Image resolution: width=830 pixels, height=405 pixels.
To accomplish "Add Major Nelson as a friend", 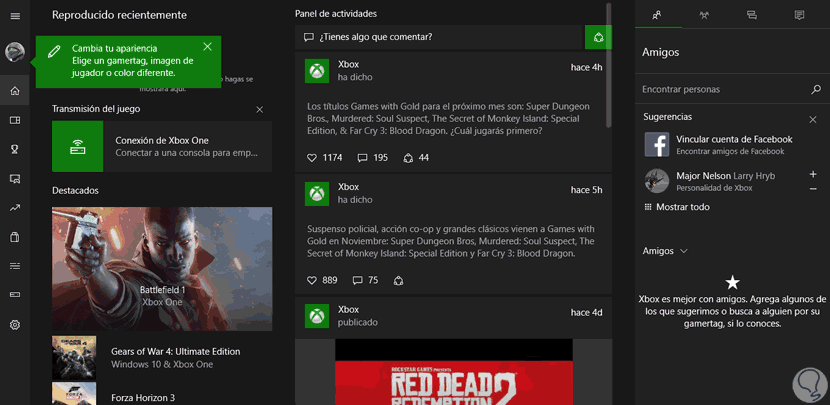I will point(812,174).
